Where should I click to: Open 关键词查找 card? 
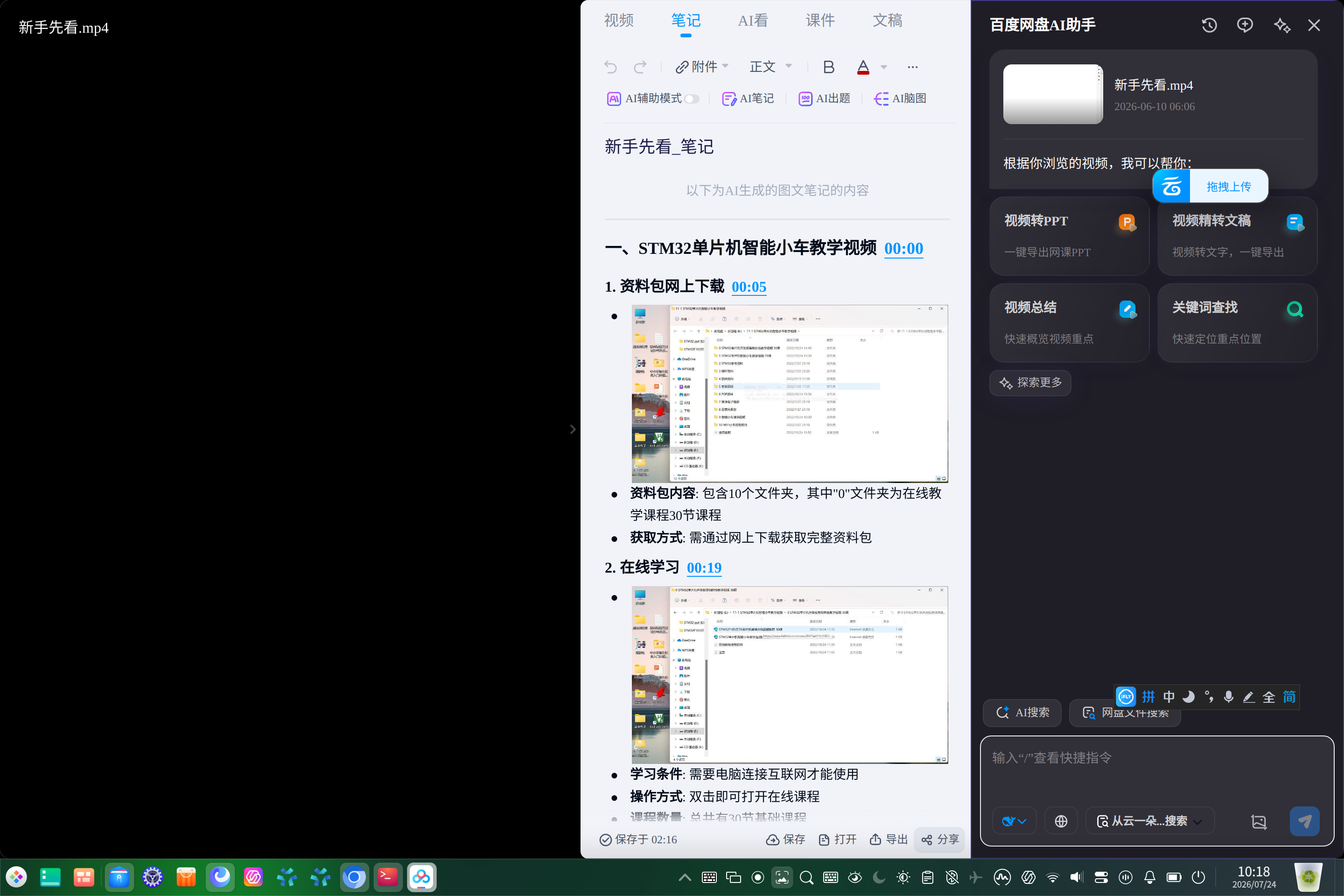point(1237,323)
